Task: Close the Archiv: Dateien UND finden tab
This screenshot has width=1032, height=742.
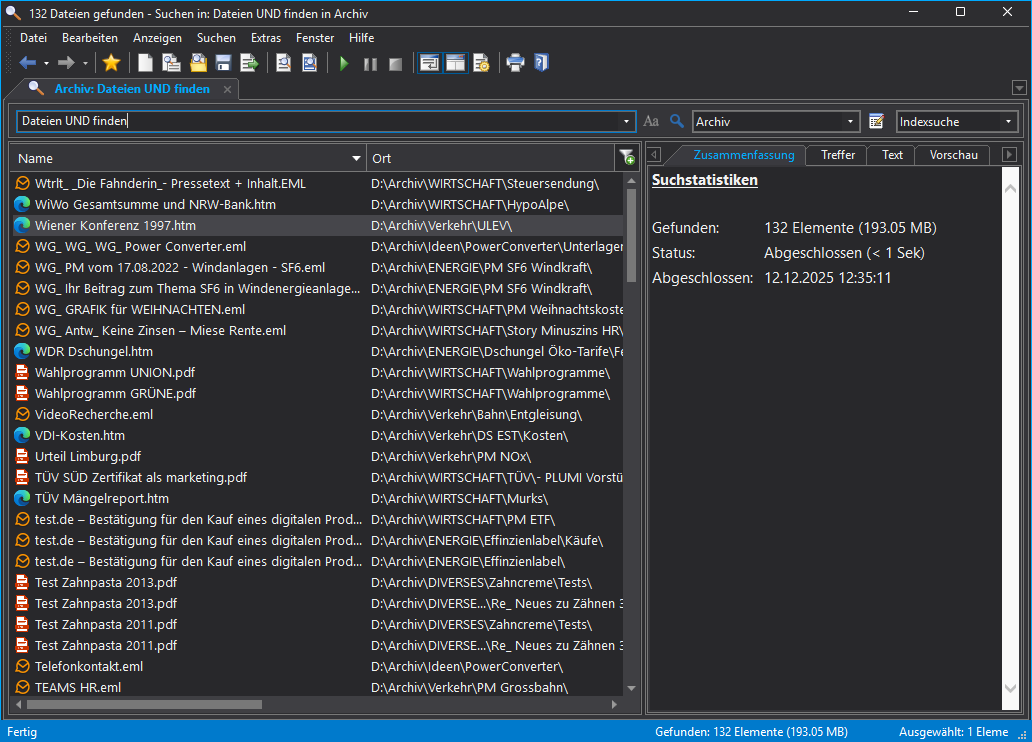Action: [x=227, y=89]
